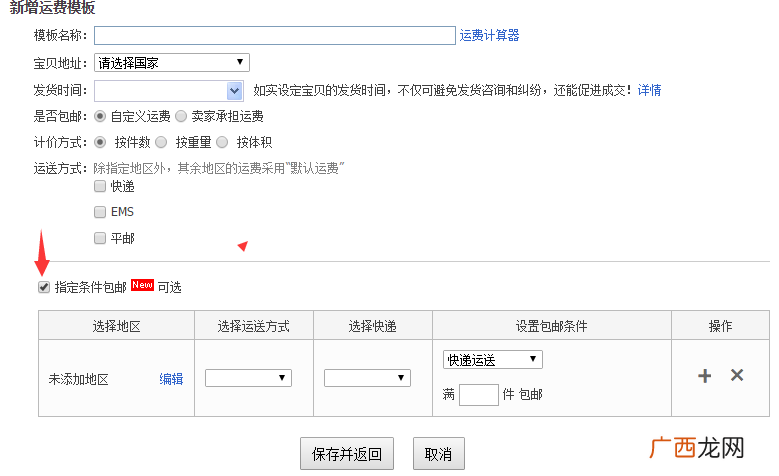Open the 运费计算器 link
The image size is (779, 476).
pyautogui.click(x=489, y=35)
